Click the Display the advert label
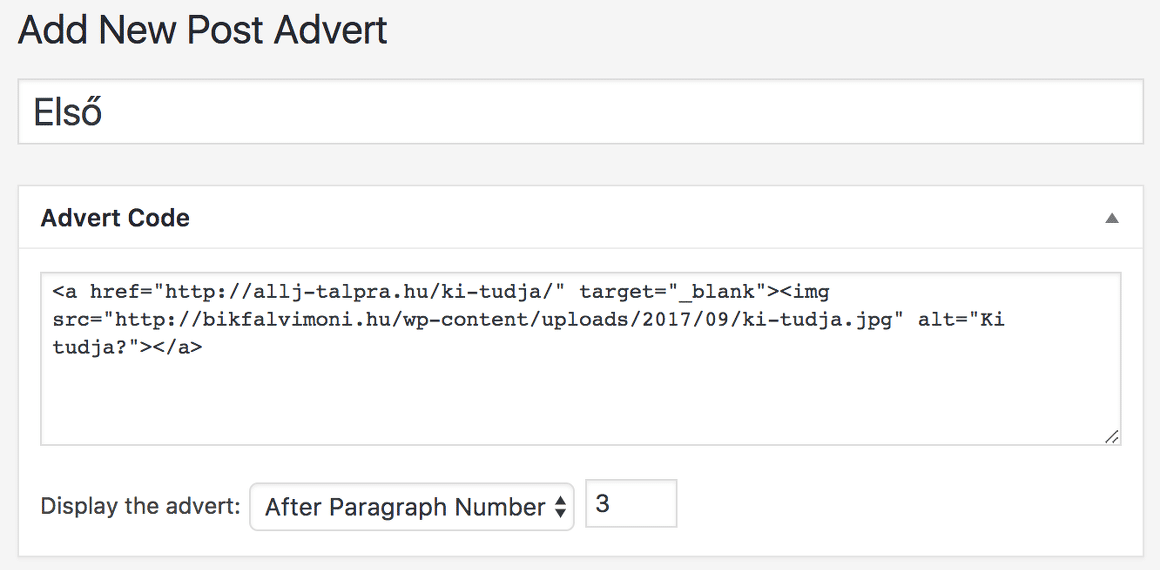The height and width of the screenshot is (570, 1160). (x=141, y=507)
